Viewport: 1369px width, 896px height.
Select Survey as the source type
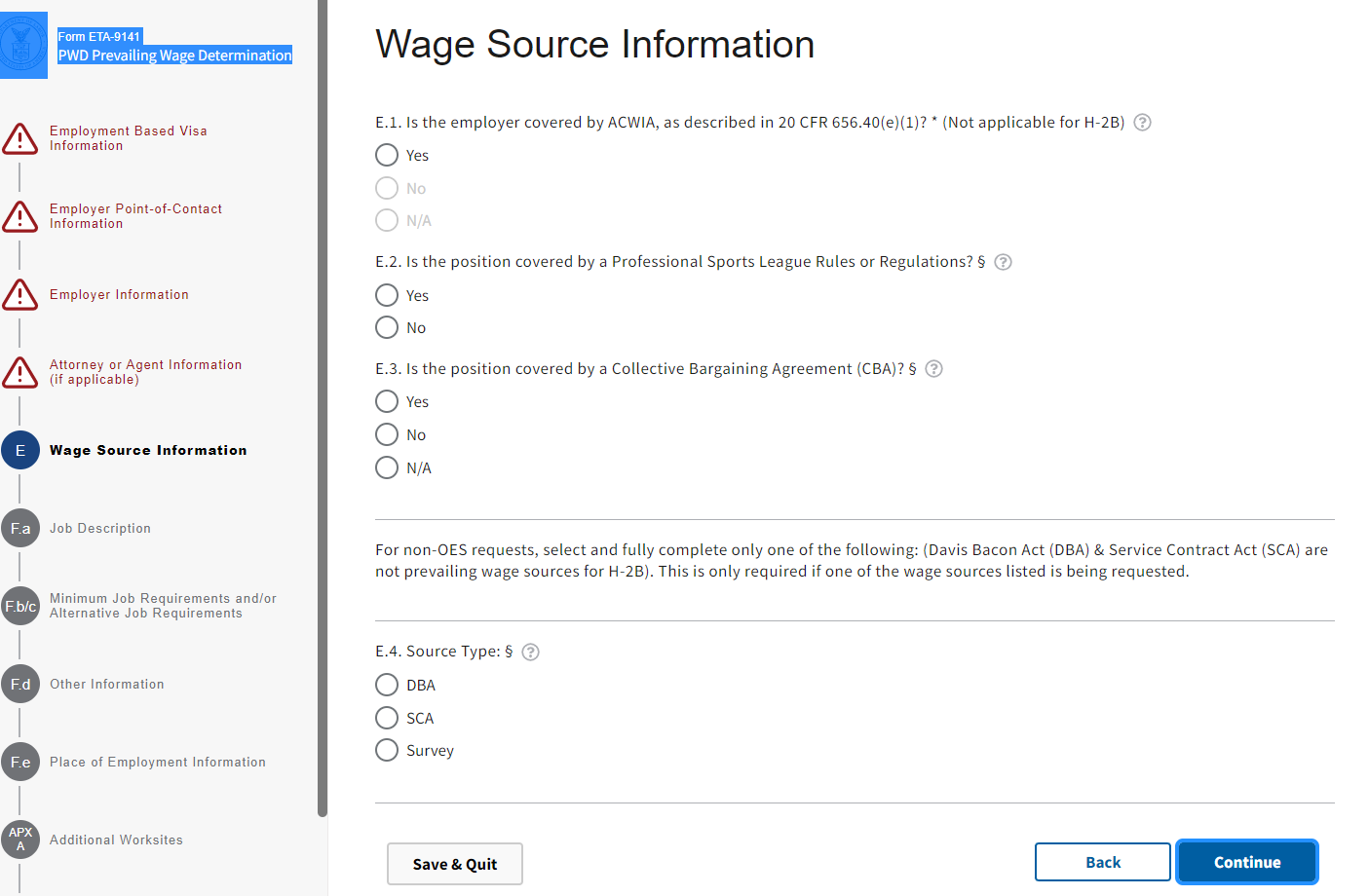click(x=387, y=751)
